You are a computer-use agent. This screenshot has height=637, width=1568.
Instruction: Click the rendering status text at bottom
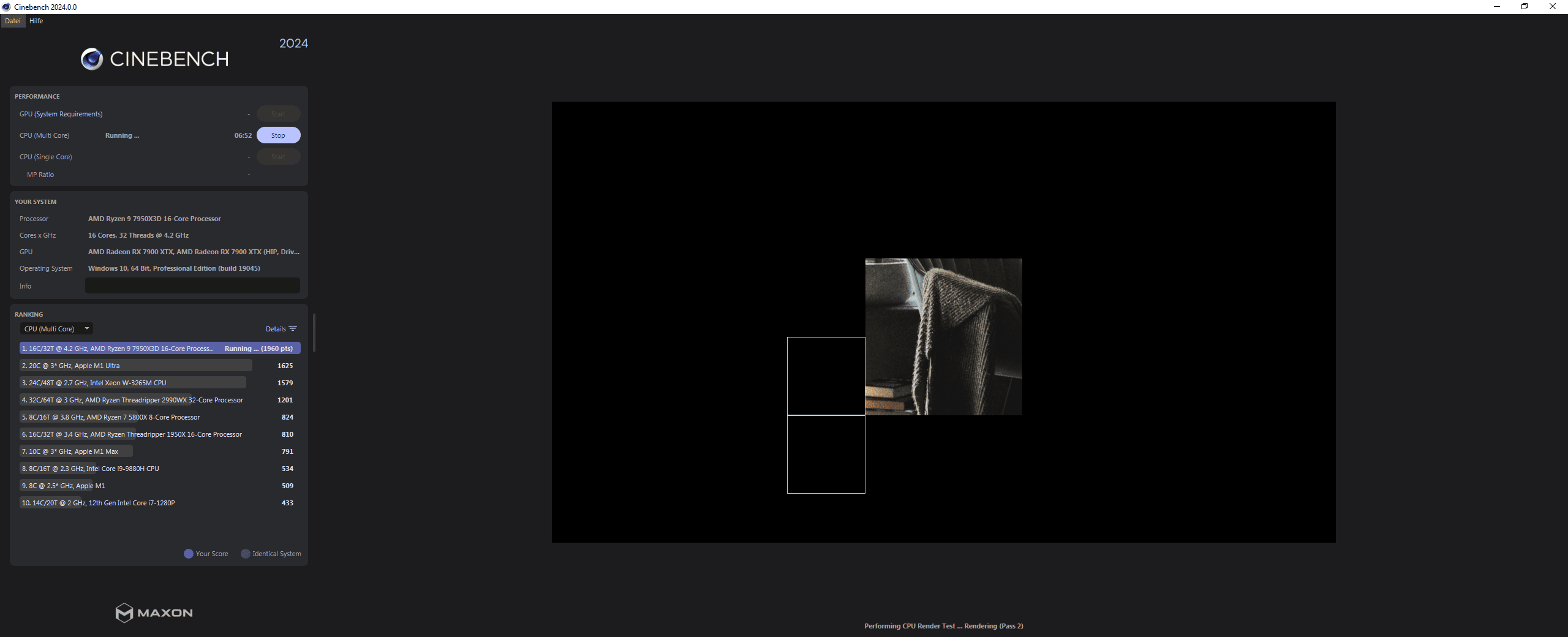[x=944, y=626]
